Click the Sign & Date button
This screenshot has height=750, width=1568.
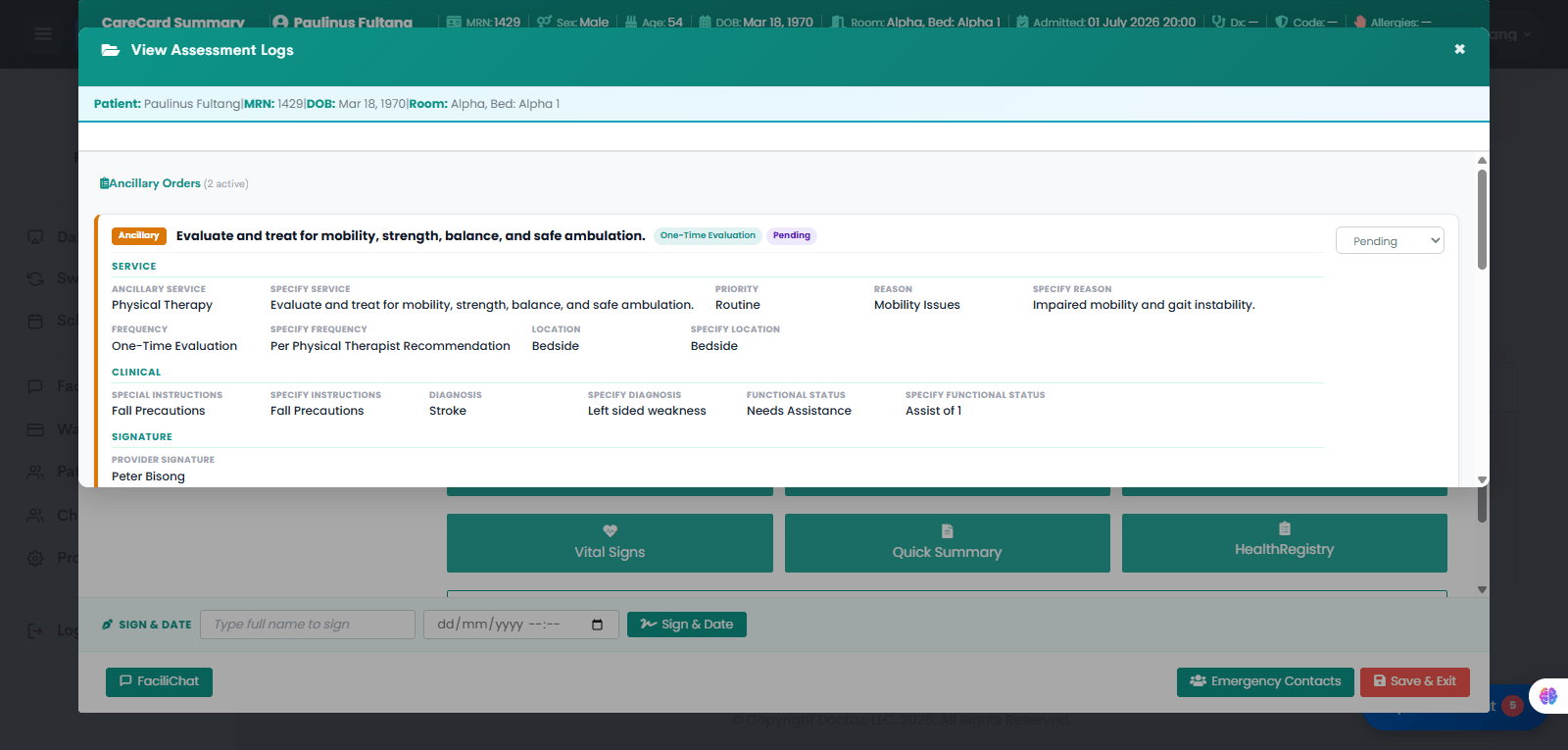pyautogui.click(x=686, y=625)
